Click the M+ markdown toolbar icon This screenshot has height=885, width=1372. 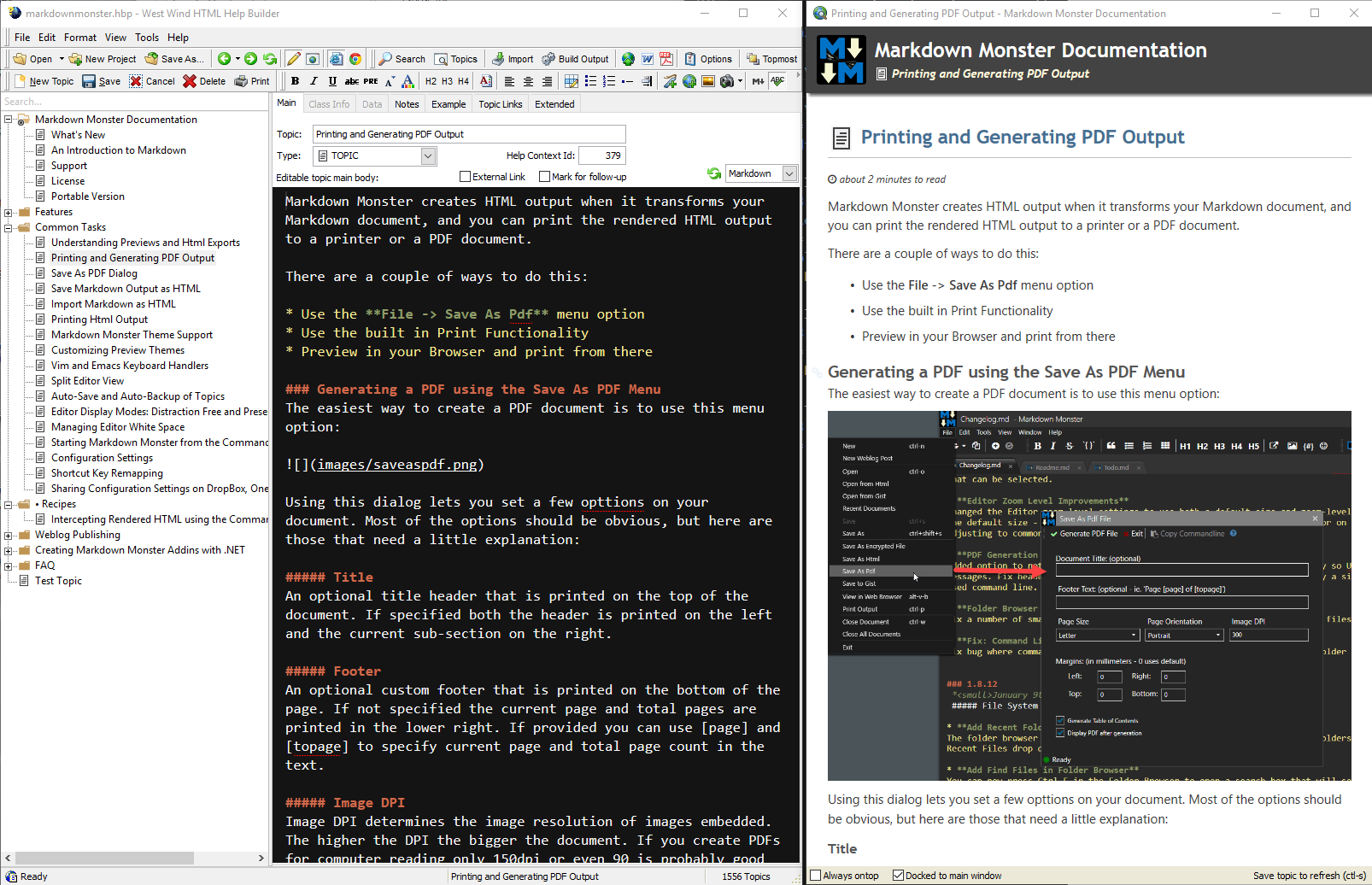click(x=758, y=81)
